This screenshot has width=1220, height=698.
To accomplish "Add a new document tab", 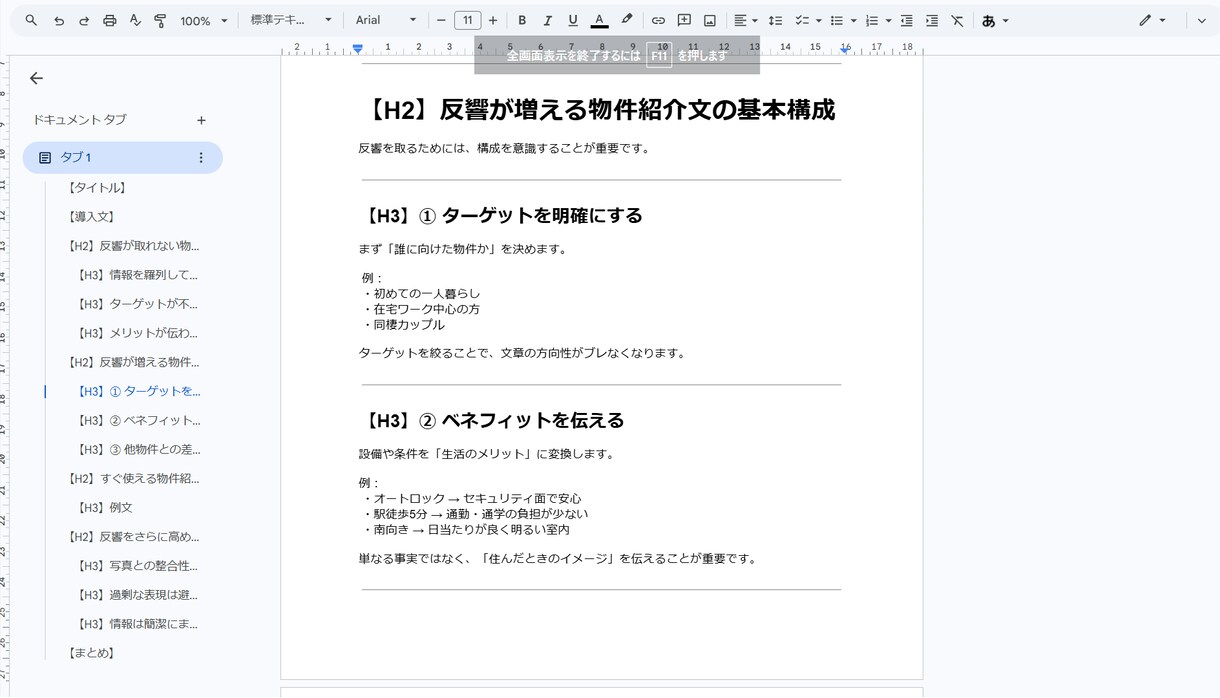I will [201, 120].
